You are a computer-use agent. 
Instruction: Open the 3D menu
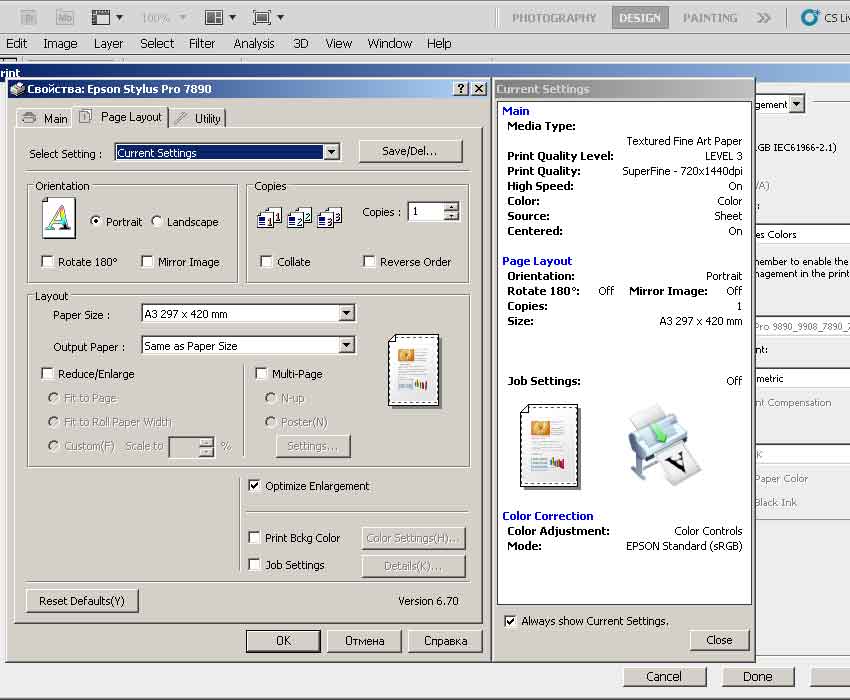coord(301,43)
